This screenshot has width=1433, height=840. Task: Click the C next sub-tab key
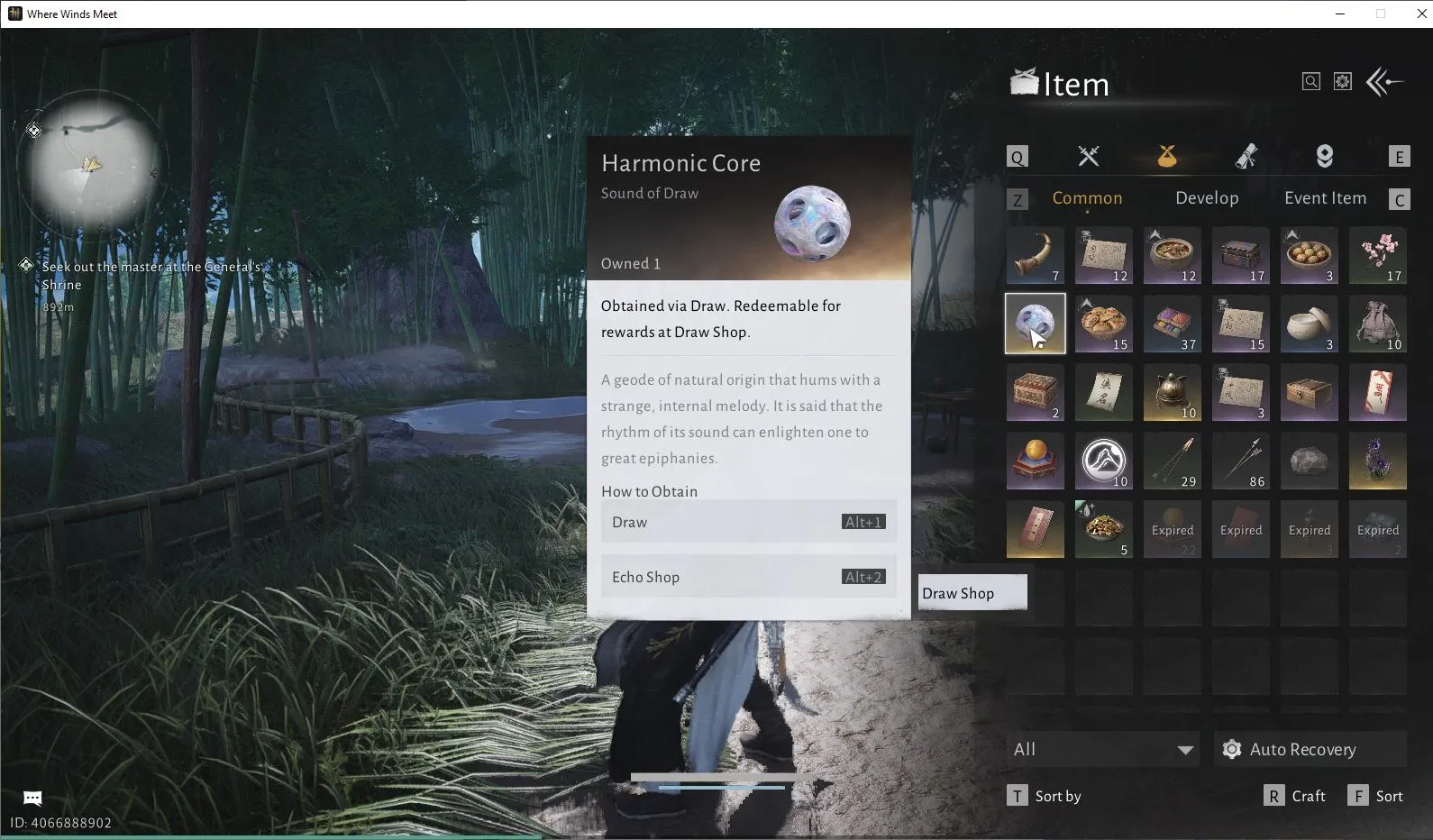pyautogui.click(x=1399, y=199)
